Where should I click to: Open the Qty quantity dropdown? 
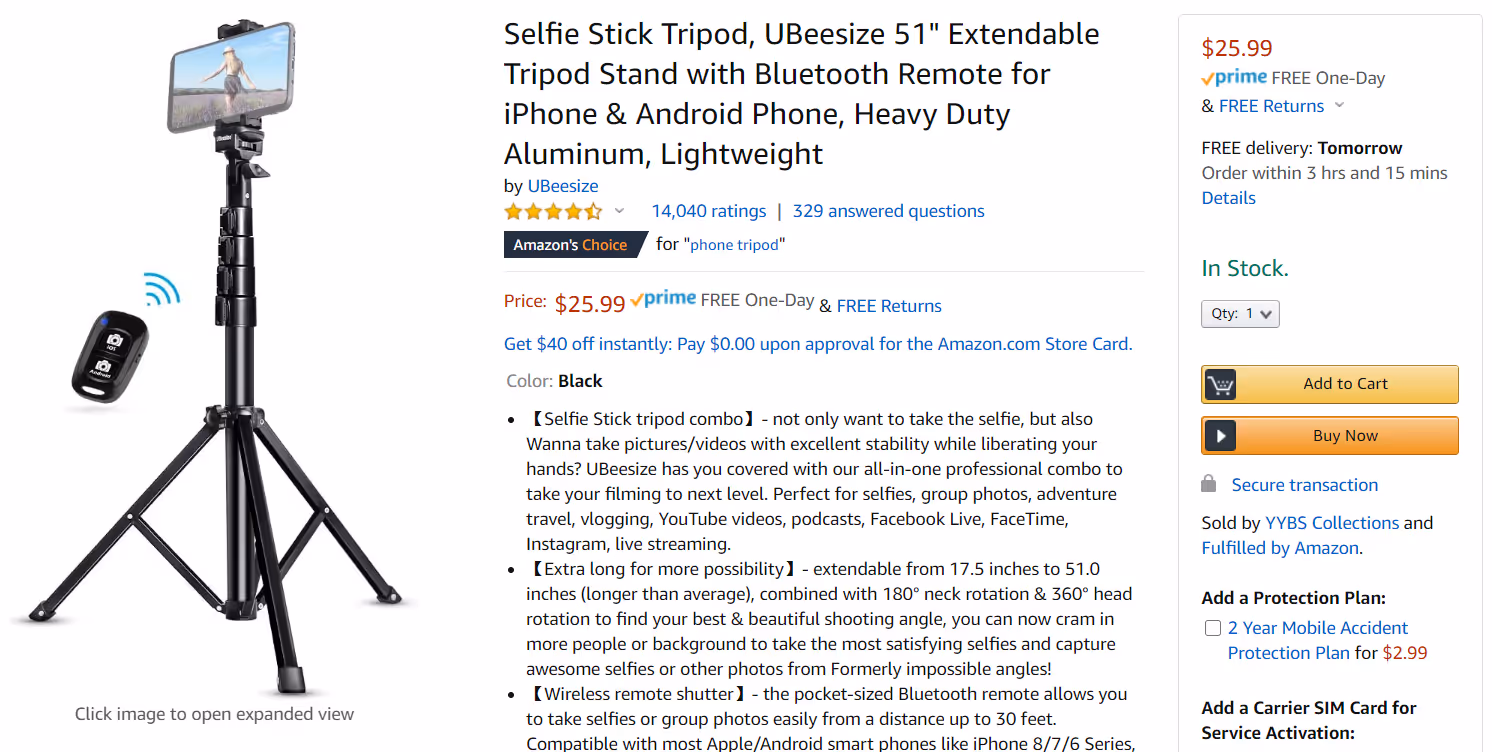(1240, 313)
